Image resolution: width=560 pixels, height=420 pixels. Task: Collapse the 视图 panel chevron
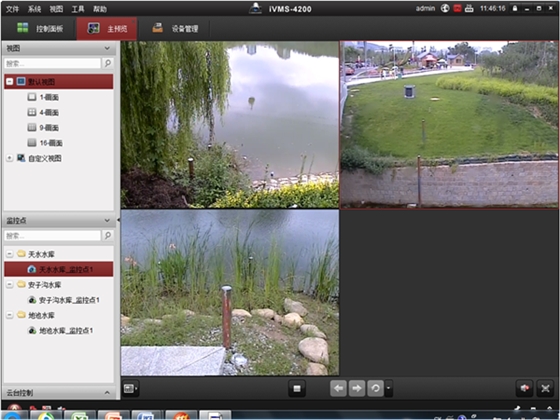click(x=107, y=48)
